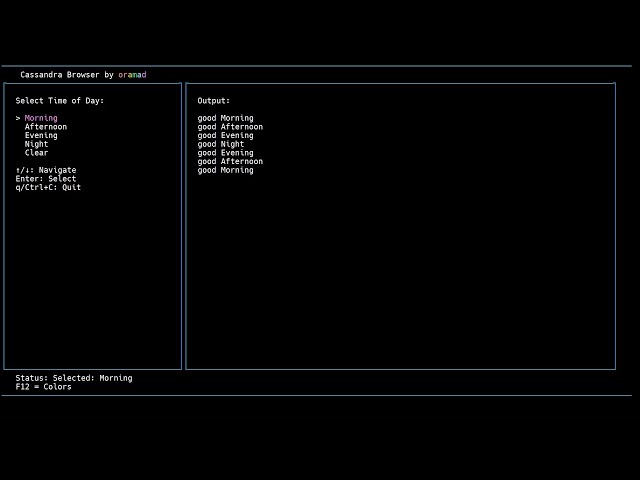Click the first 'good Afternoon' output line

pos(230,127)
